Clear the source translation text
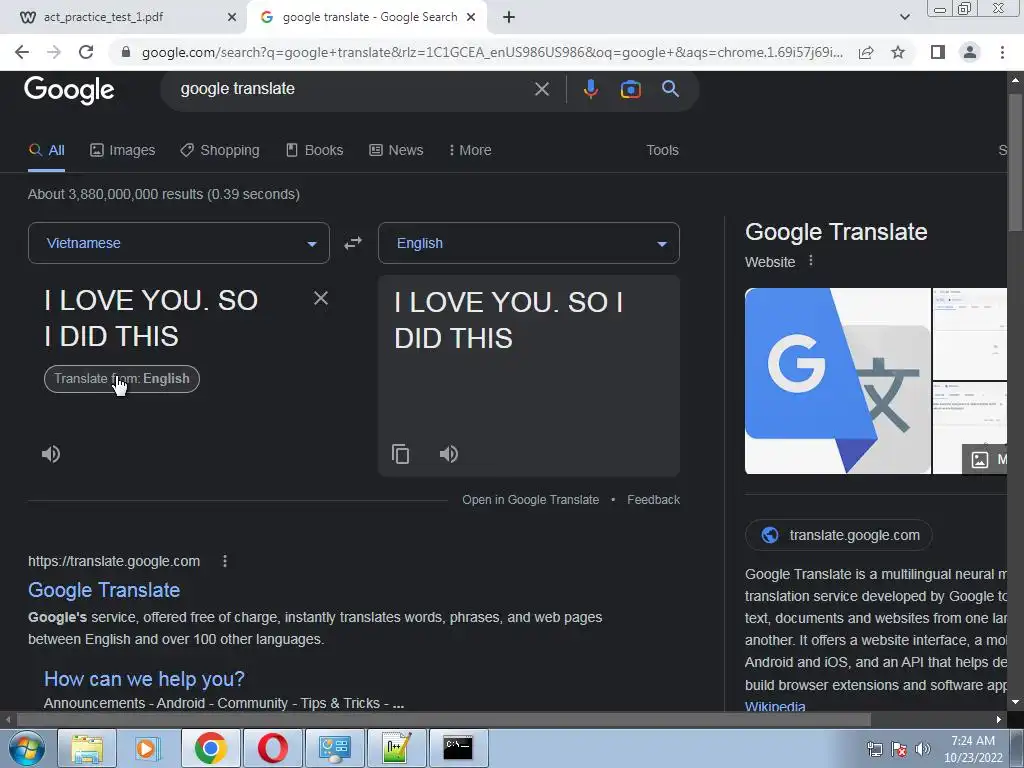Image resolution: width=1024 pixels, height=768 pixels. point(321,298)
